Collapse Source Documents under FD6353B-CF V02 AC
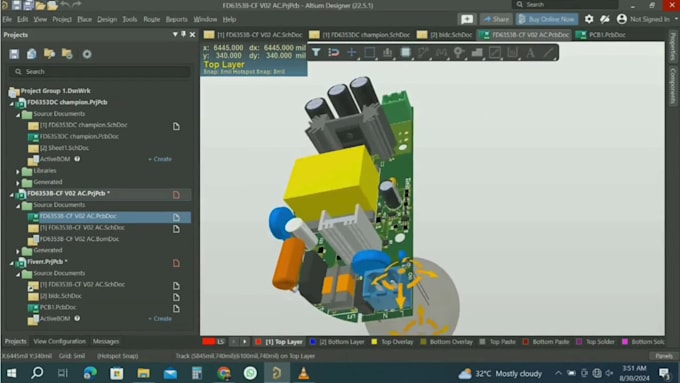Screen dimensions: 680x383 (18, 206)
